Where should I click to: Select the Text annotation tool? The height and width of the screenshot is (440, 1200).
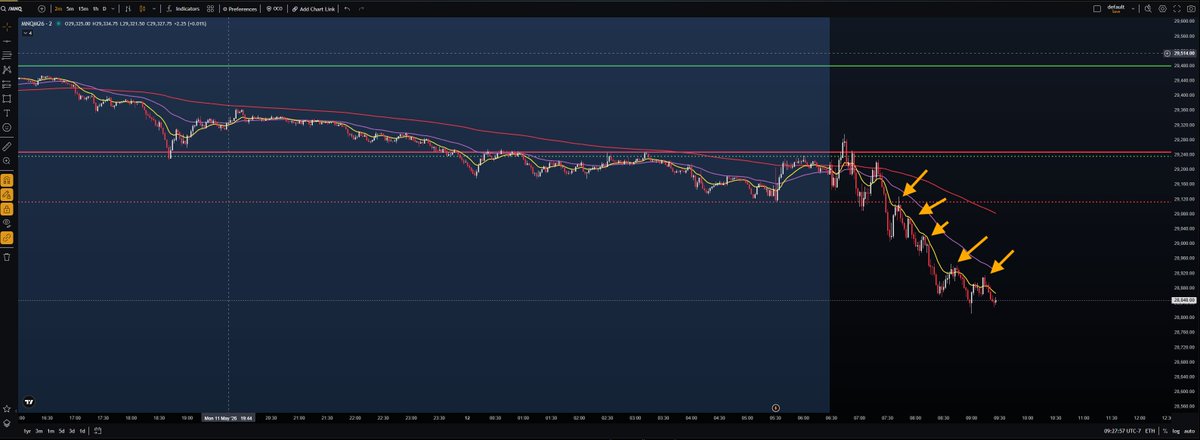point(7,113)
